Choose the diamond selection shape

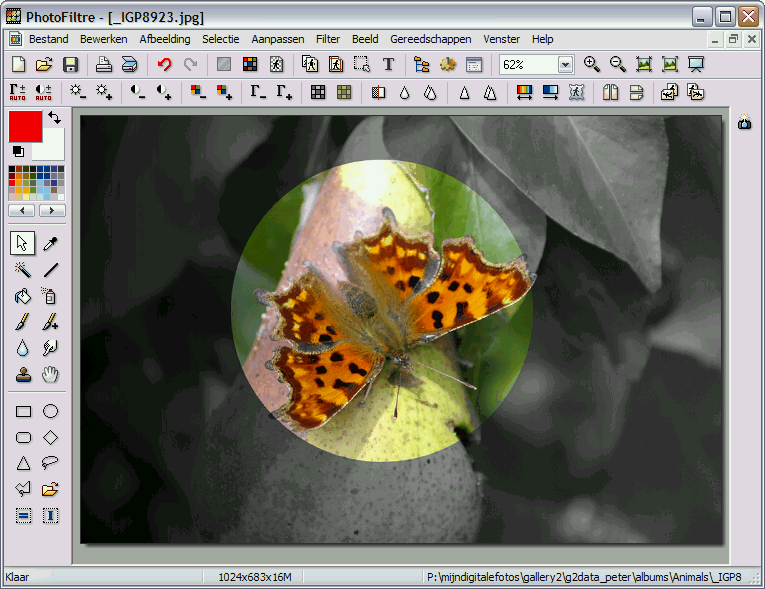point(50,437)
